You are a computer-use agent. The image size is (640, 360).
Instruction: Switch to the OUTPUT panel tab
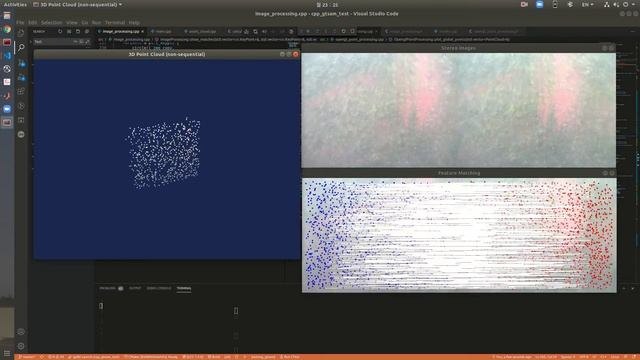tap(135, 288)
